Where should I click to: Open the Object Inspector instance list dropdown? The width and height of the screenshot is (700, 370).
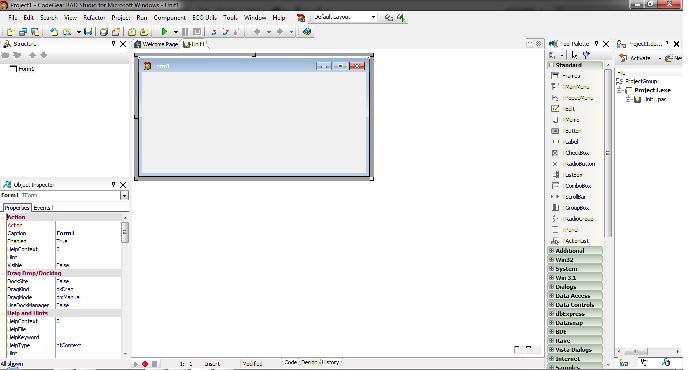click(x=124, y=195)
